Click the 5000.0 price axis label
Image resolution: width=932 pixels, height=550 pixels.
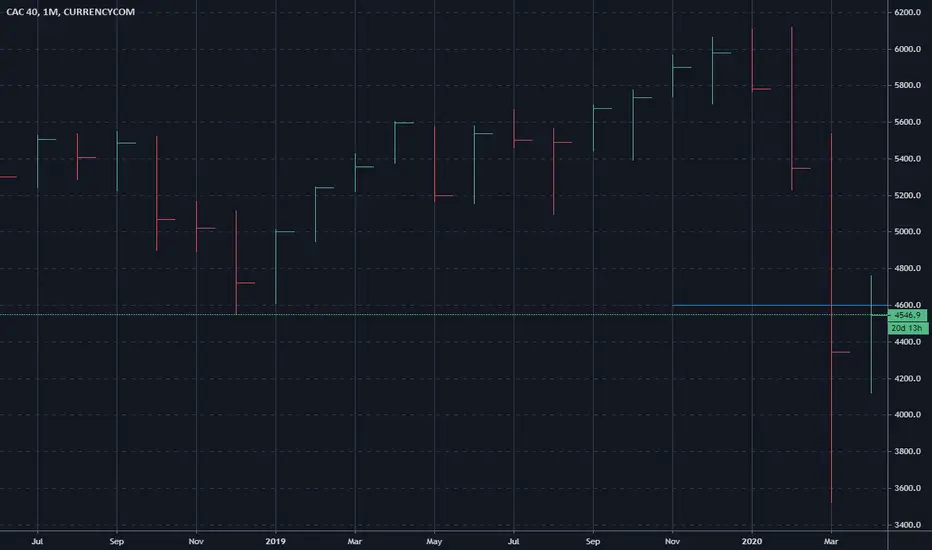click(907, 232)
